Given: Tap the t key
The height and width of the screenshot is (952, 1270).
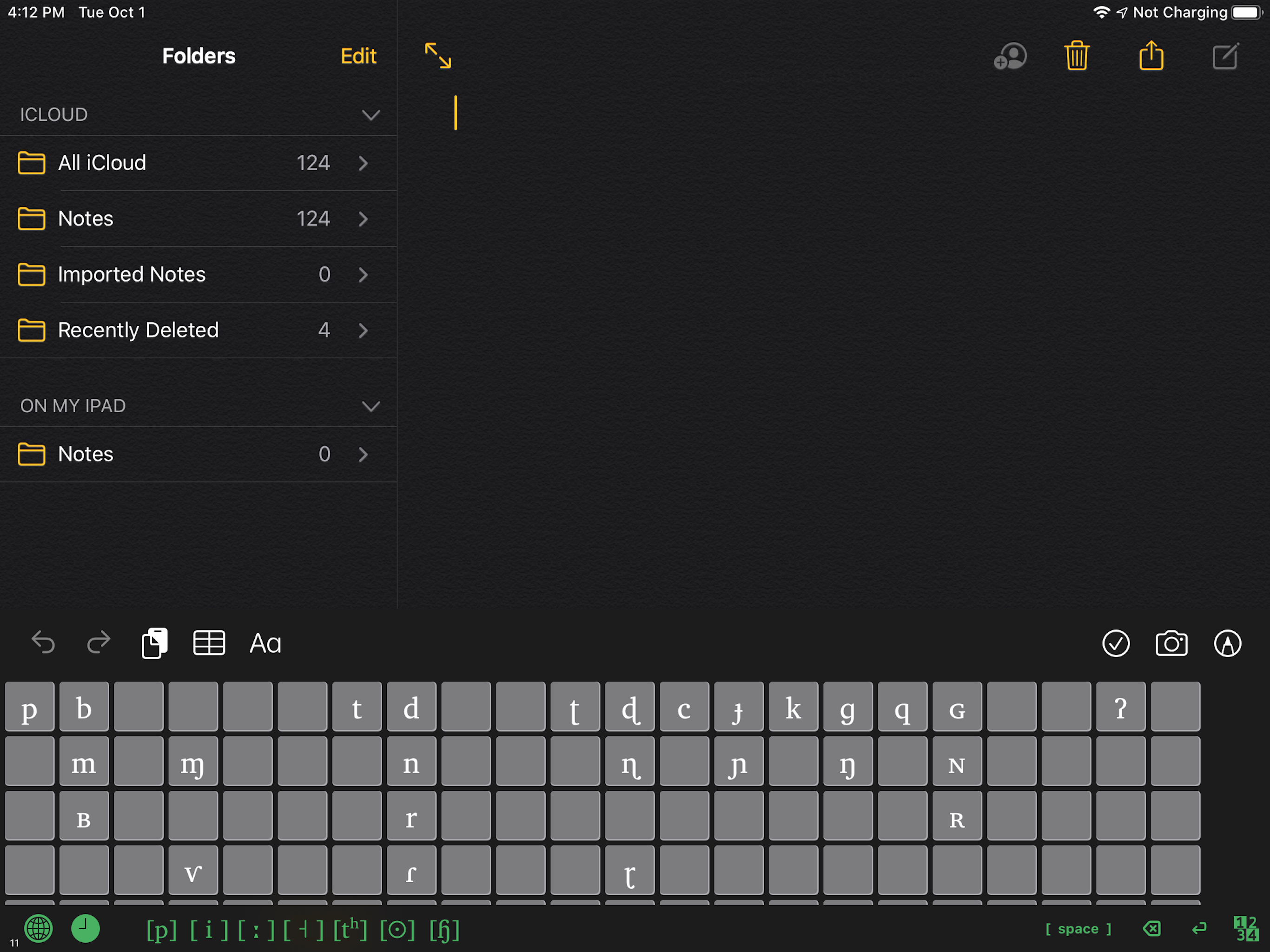Looking at the screenshot, I should (x=357, y=707).
